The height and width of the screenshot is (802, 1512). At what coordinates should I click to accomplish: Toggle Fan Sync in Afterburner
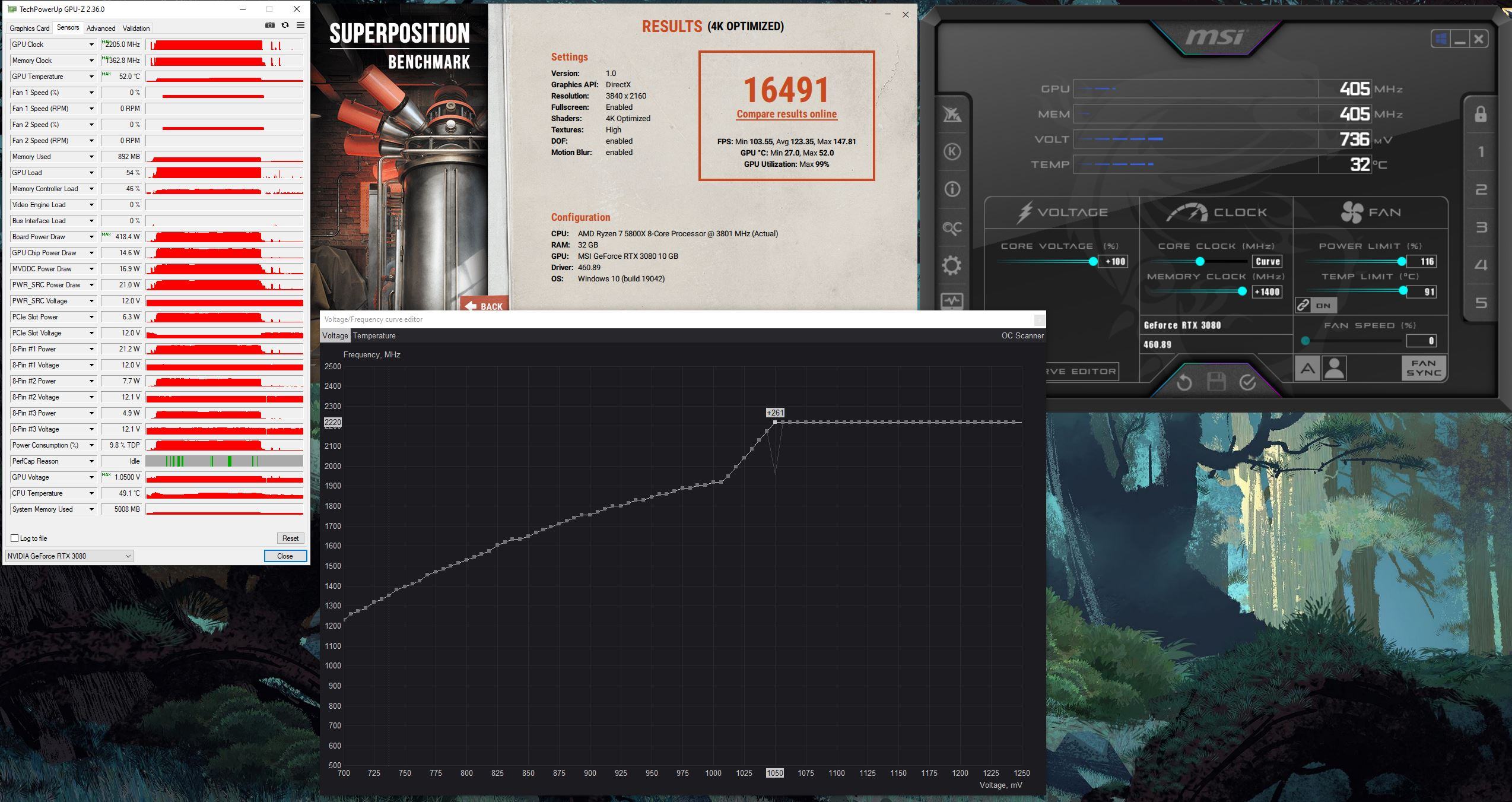(1423, 368)
